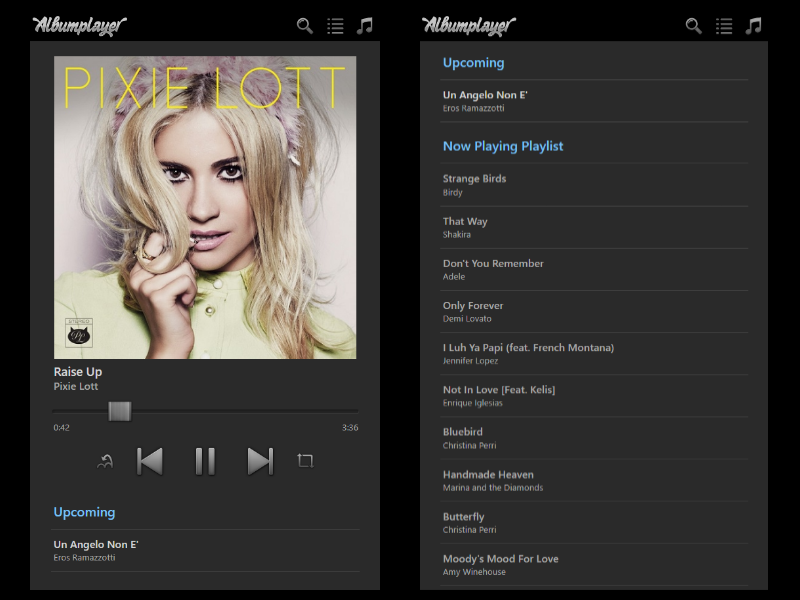Pause the current song
Image resolution: width=800 pixels, height=600 pixels.
pyautogui.click(x=205, y=461)
